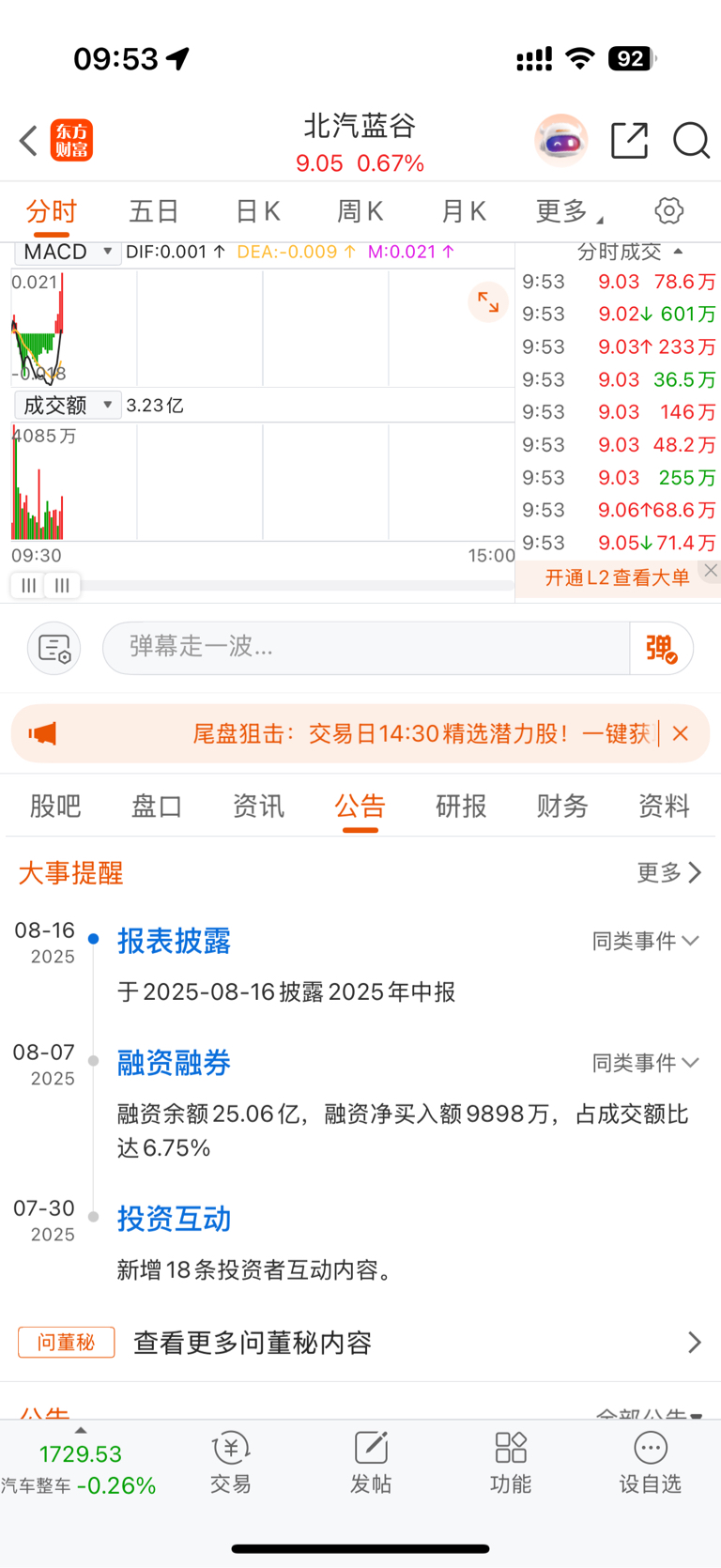The height and width of the screenshot is (1568, 721).
Task: Tap the MACD mini chart area
Action: (263, 328)
